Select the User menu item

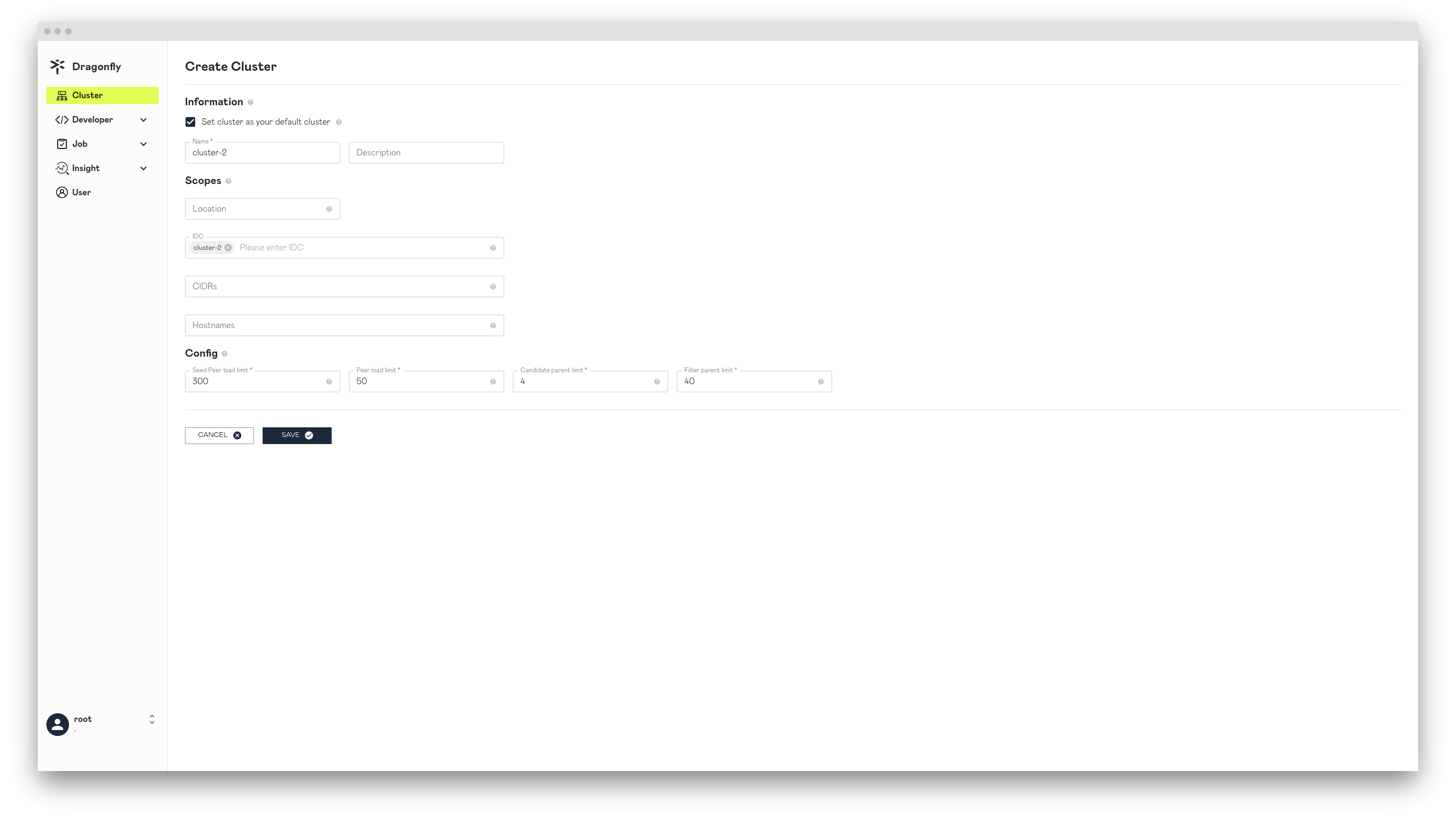[80, 192]
